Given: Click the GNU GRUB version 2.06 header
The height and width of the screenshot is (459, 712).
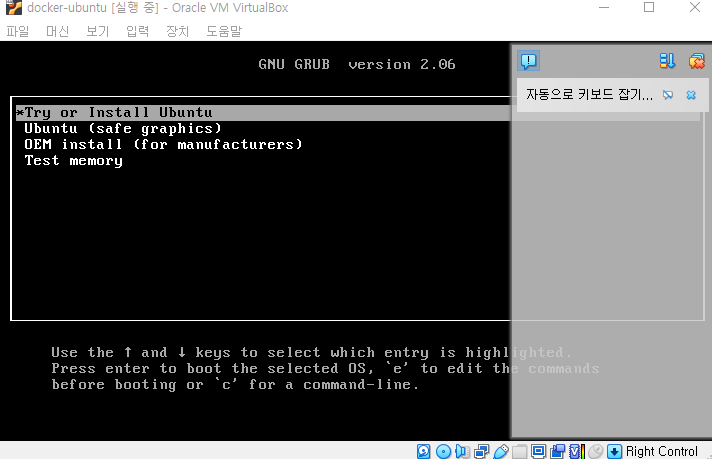Looking at the screenshot, I should pos(357,64).
